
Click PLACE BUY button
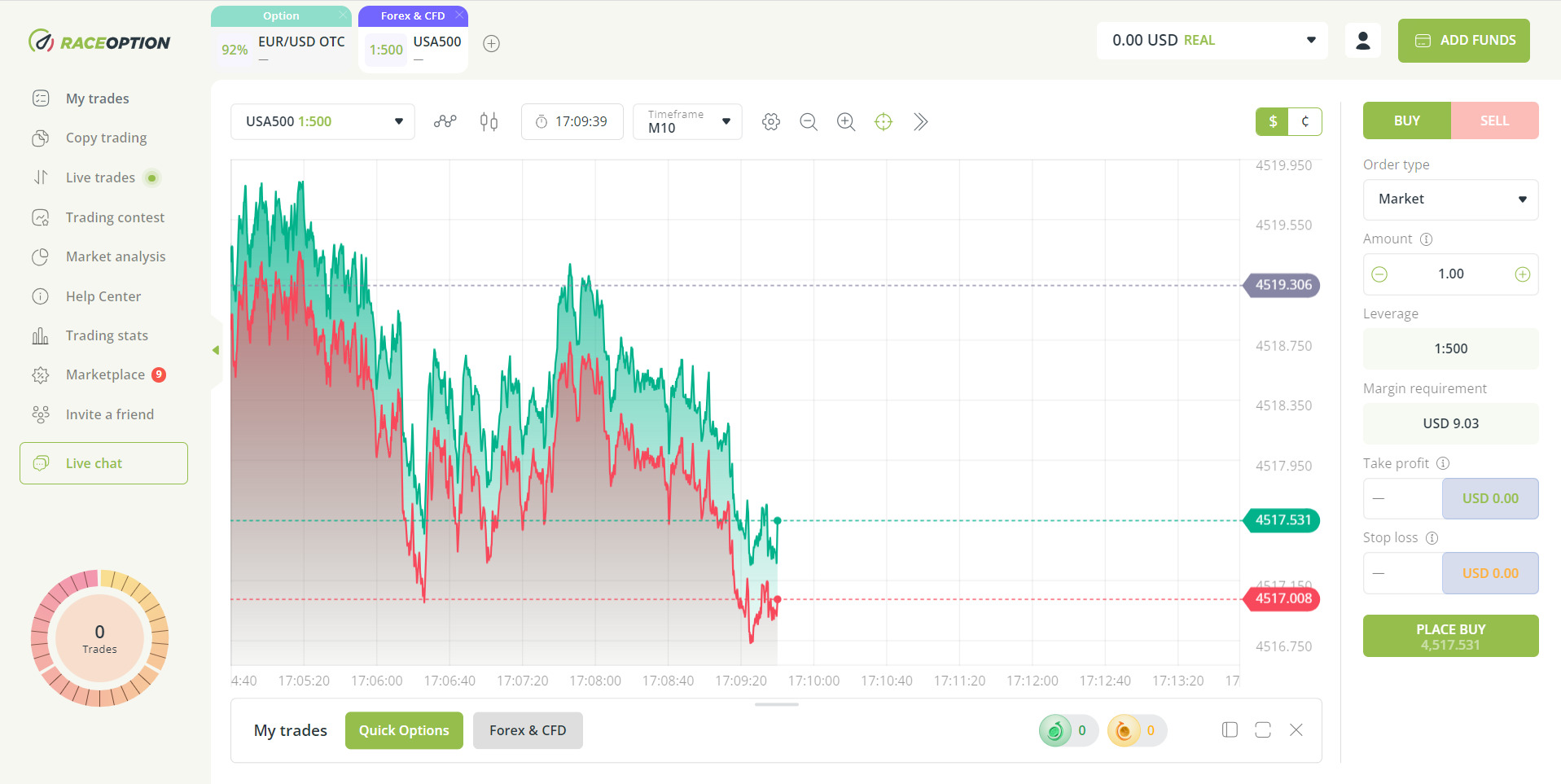pos(1451,636)
